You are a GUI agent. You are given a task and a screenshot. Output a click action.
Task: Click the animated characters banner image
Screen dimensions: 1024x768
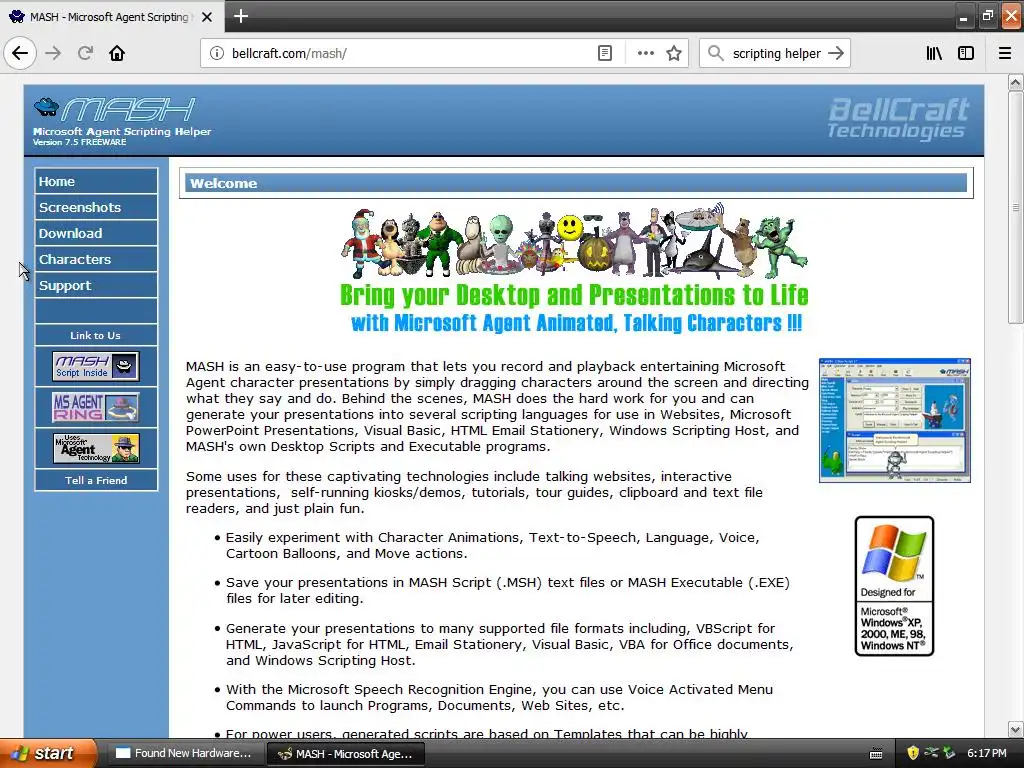574,240
